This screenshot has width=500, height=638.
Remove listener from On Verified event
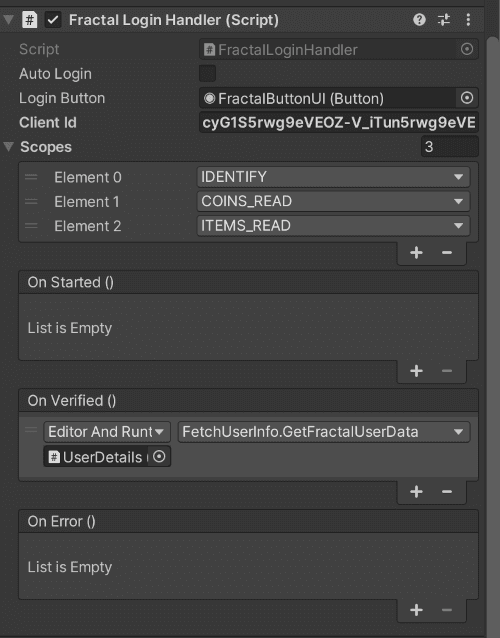[447, 492]
